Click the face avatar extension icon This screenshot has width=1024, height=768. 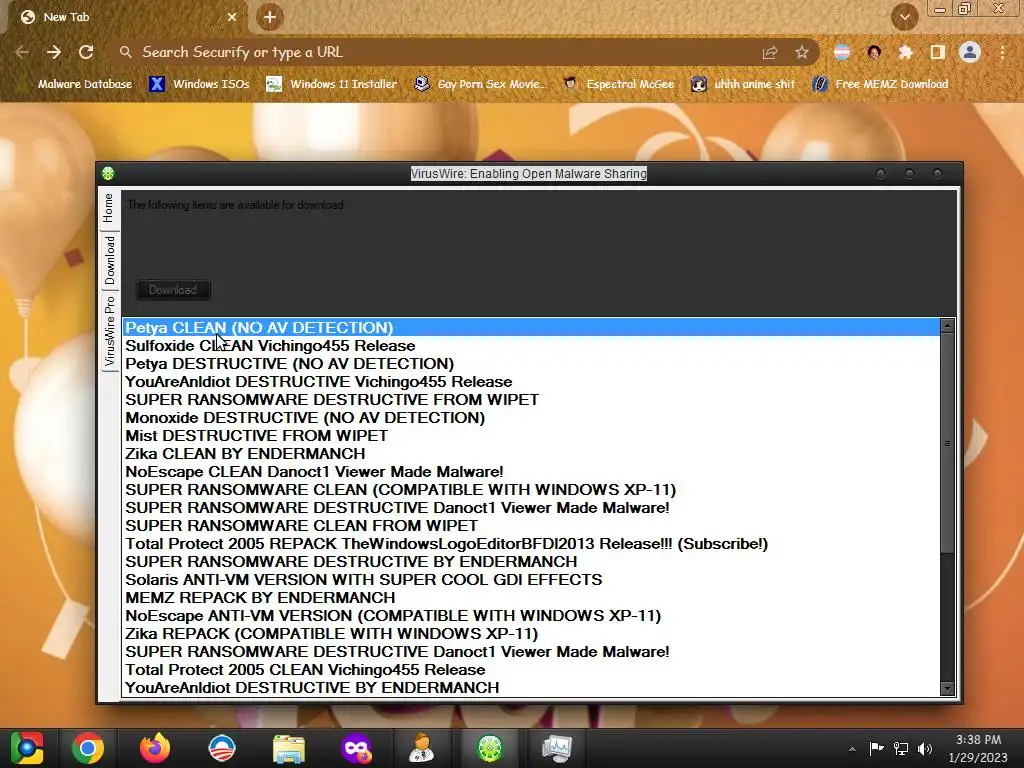874,52
